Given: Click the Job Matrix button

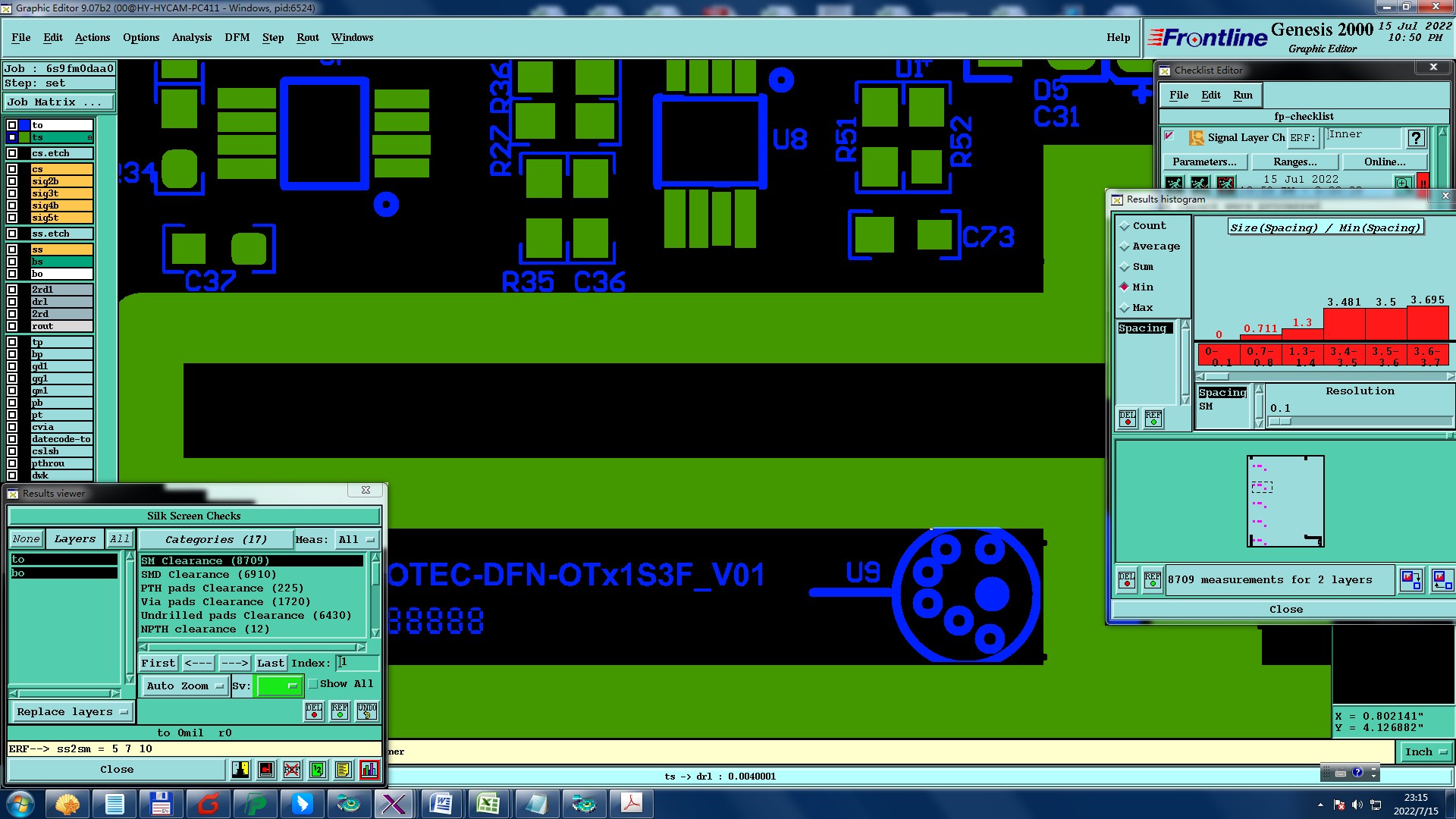Looking at the screenshot, I should [59, 102].
